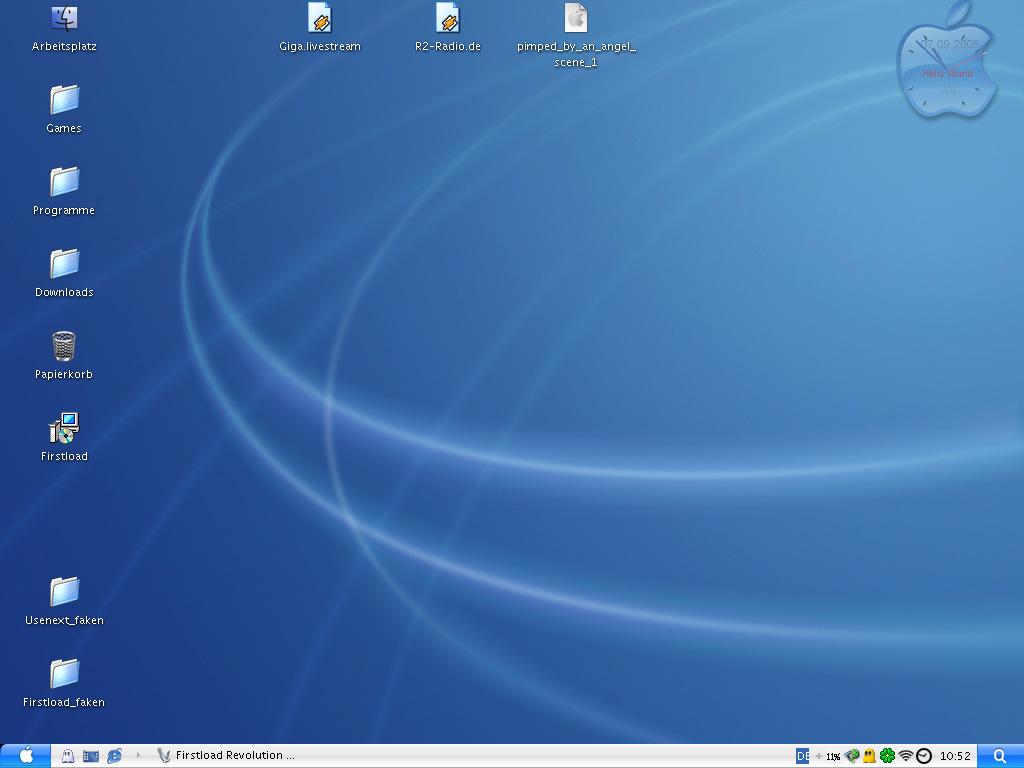Select the Papierkorb trash icon
This screenshot has height=768, width=1024.
click(64, 355)
